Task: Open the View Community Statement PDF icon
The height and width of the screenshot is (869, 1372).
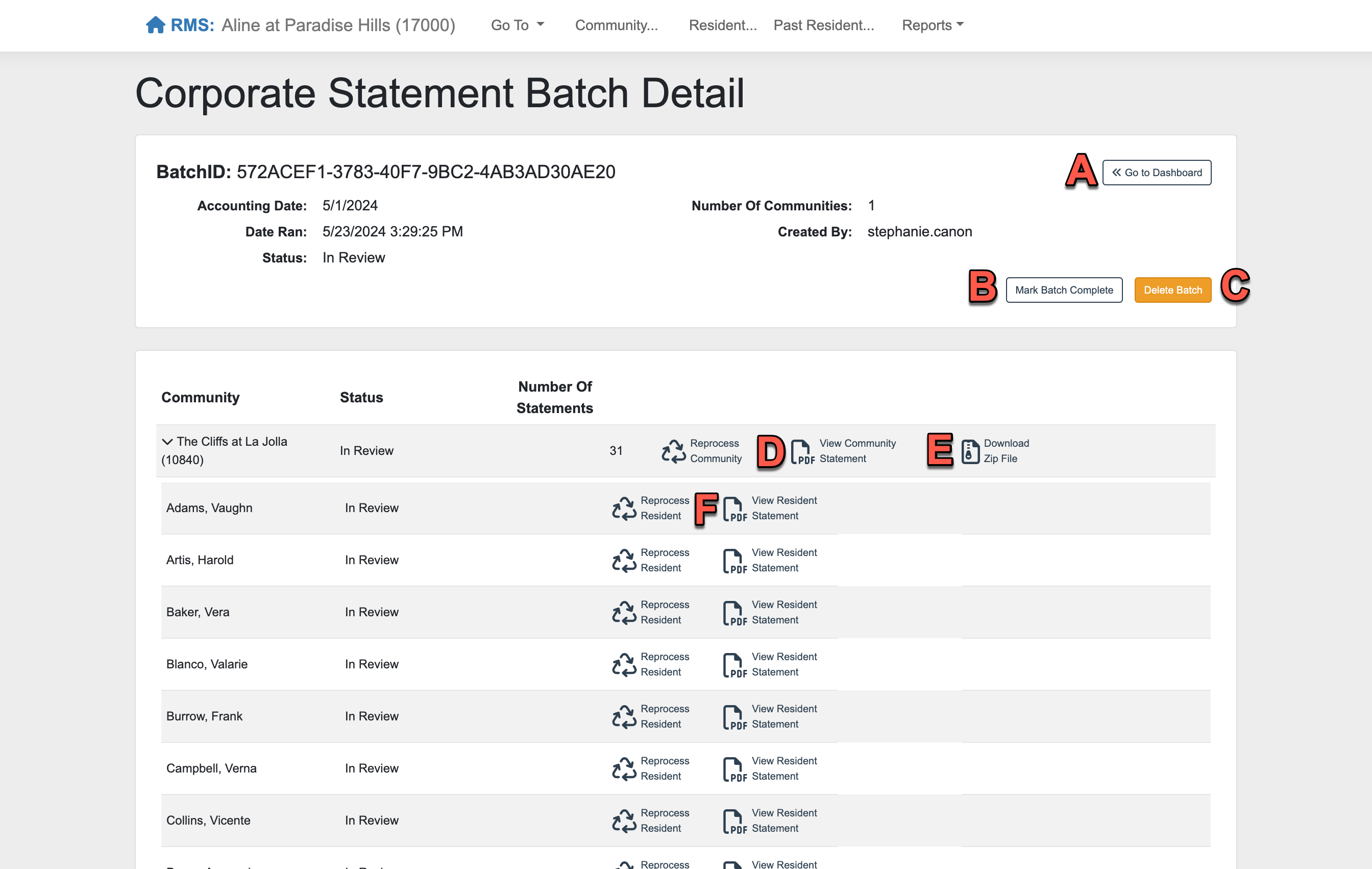Action: [803, 451]
